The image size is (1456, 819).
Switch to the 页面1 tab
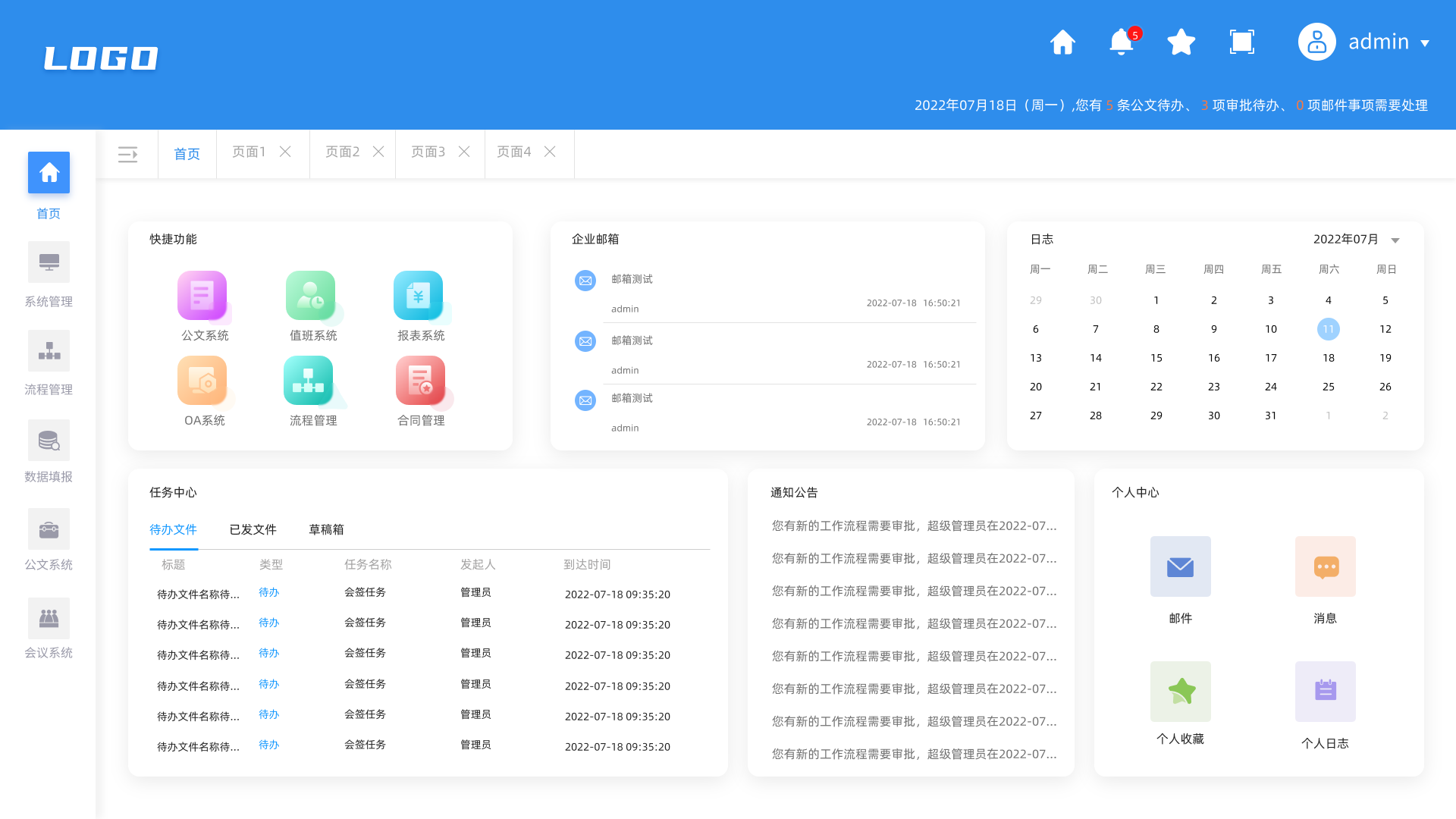click(x=249, y=152)
